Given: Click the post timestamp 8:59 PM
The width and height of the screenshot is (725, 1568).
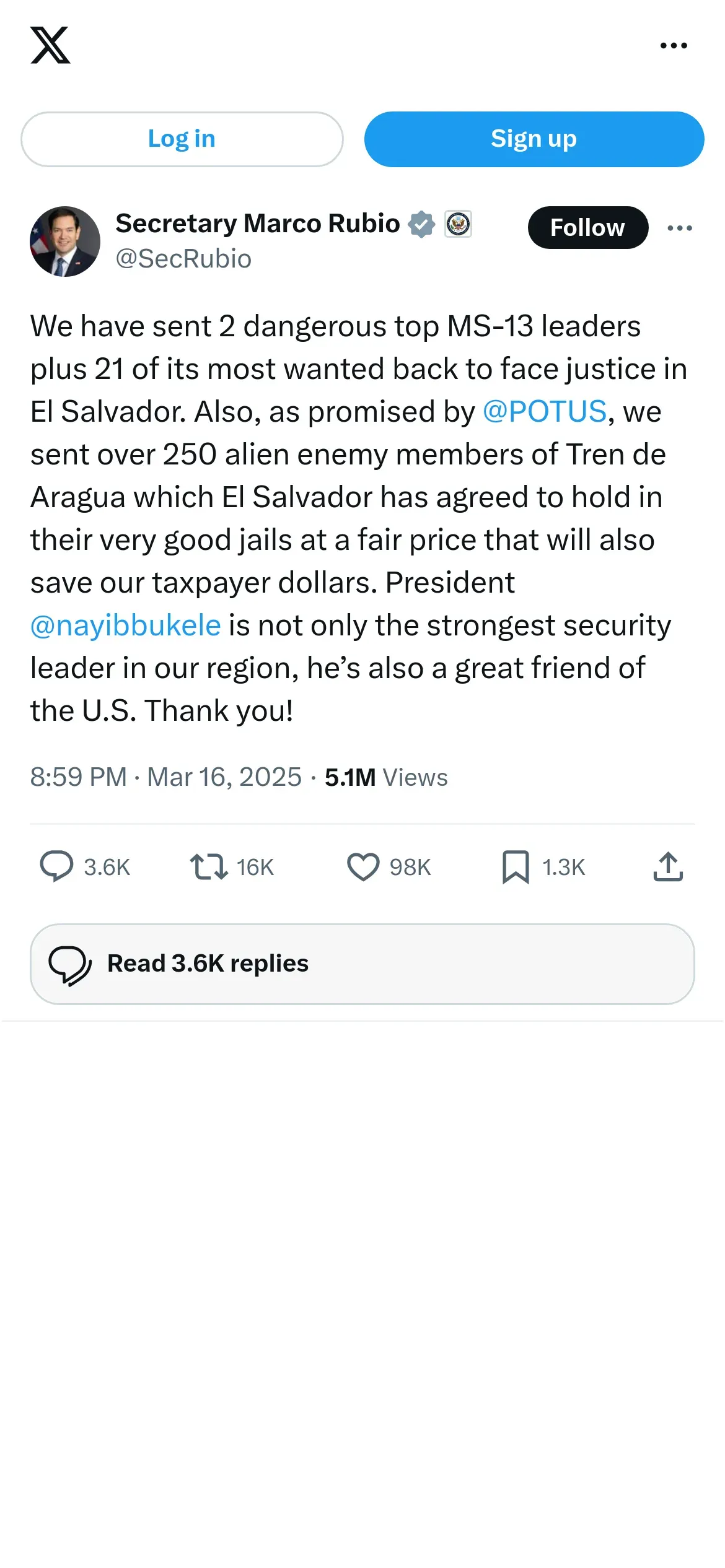Looking at the screenshot, I should [x=79, y=777].
